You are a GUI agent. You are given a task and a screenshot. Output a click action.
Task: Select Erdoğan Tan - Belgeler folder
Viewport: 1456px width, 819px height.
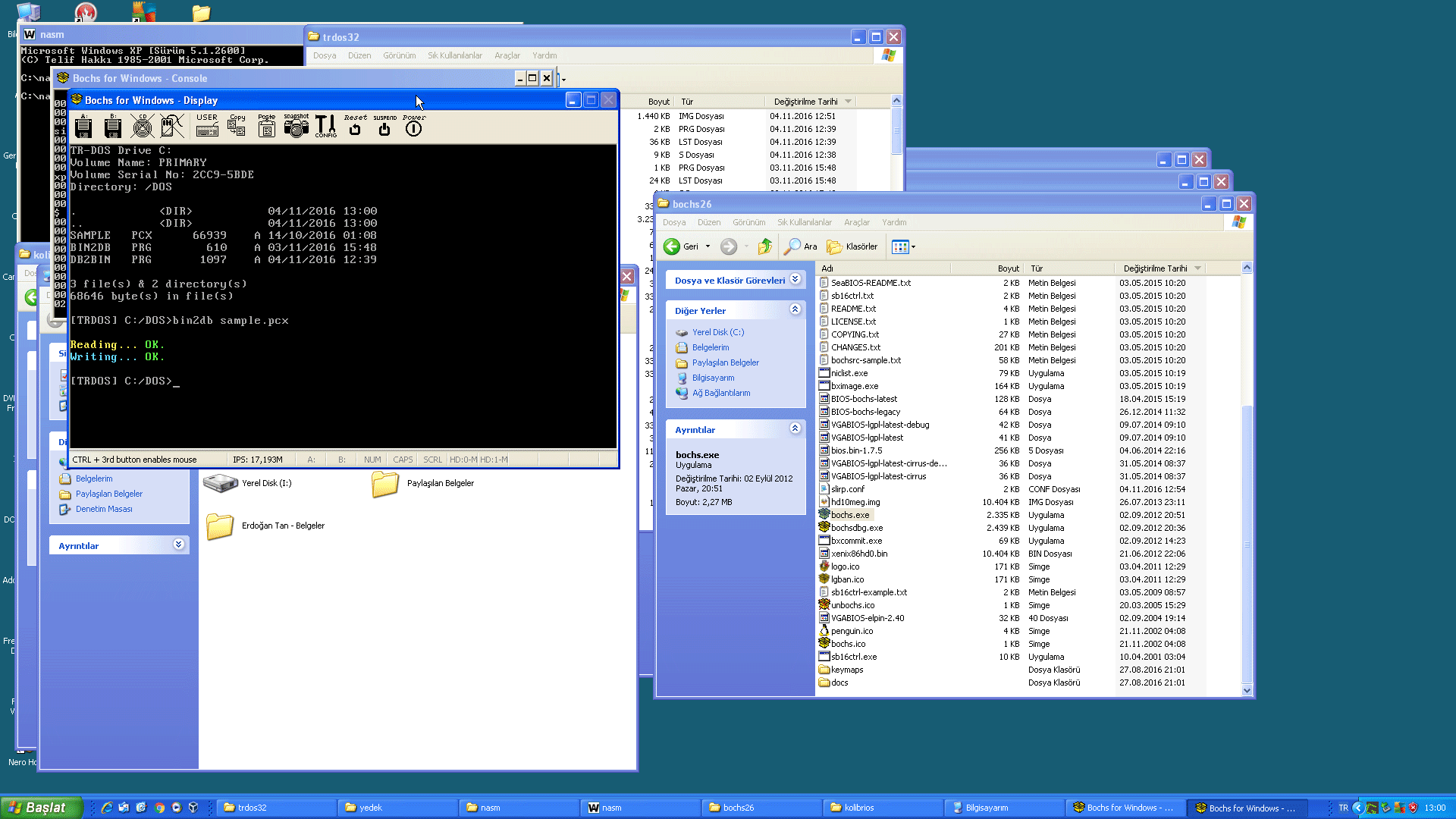[265, 526]
